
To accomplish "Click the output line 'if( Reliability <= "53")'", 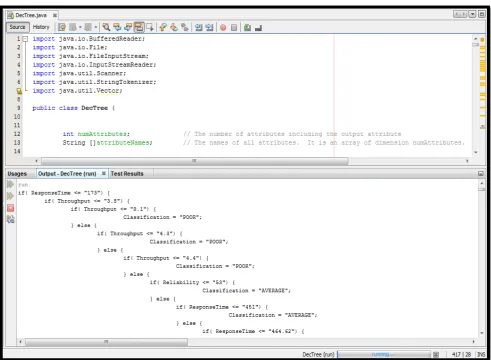I will (193, 282).
